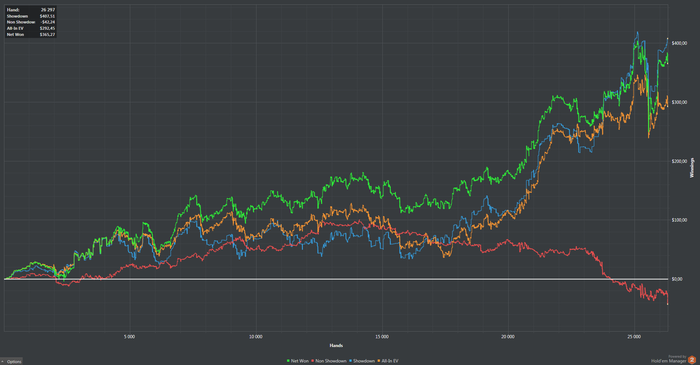Click the Hold'em Manager 2 logo icon
This screenshot has width=700, height=365.
tap(692, 360)
